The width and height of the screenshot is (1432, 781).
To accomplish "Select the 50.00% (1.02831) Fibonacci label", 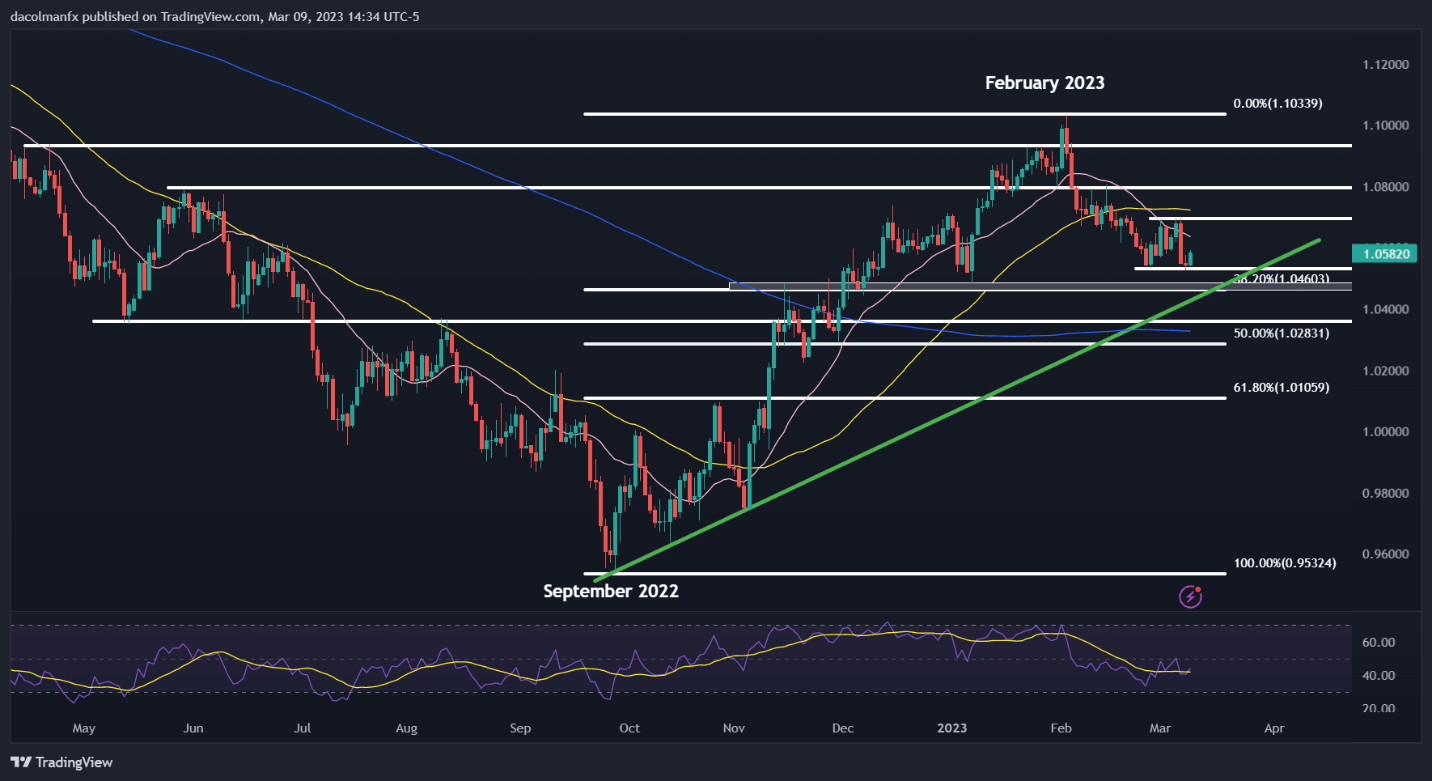I will click(x=1283, y=332).
